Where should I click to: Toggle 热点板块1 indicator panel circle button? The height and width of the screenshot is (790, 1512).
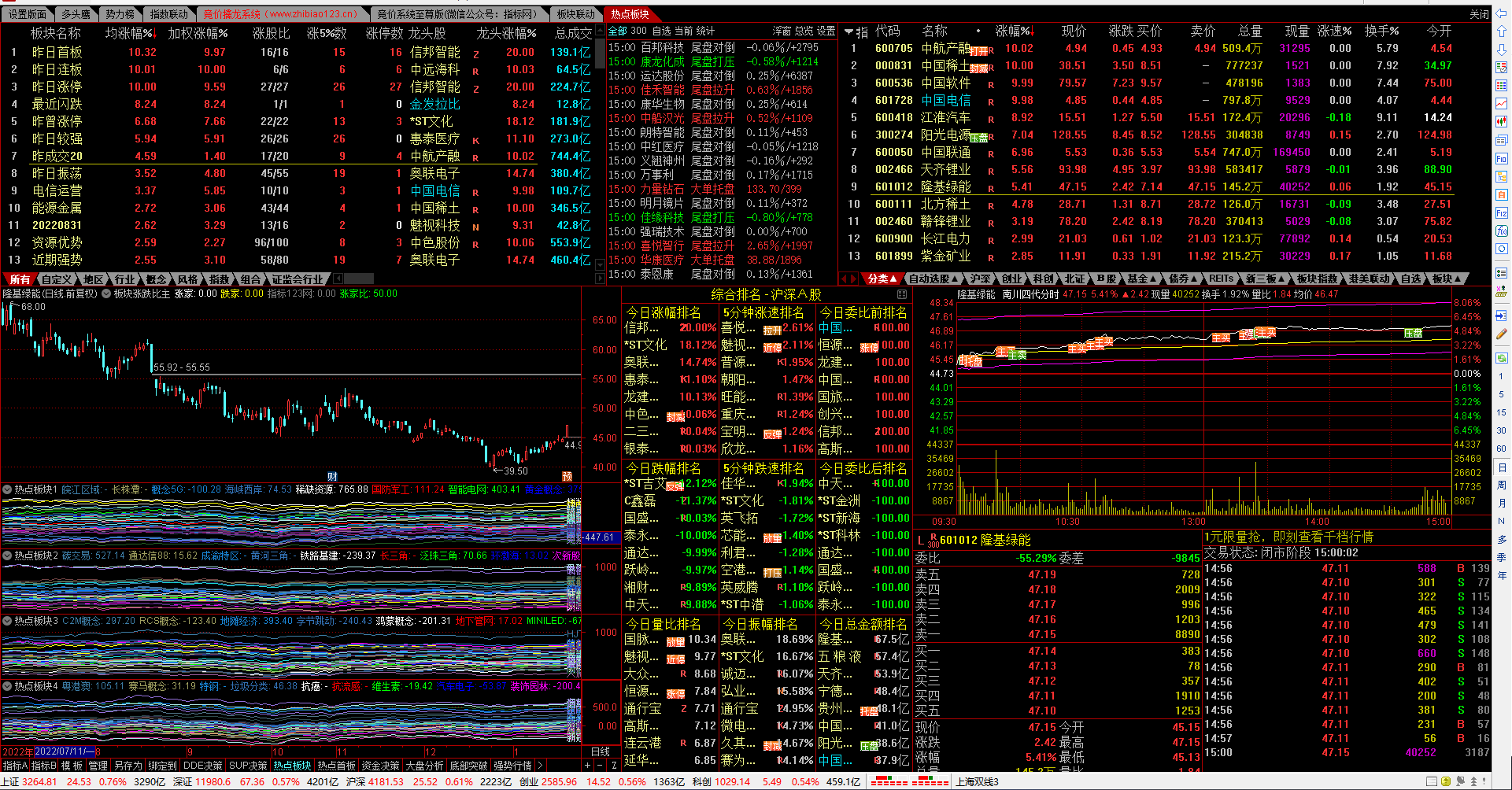click(x=7, y=489)
